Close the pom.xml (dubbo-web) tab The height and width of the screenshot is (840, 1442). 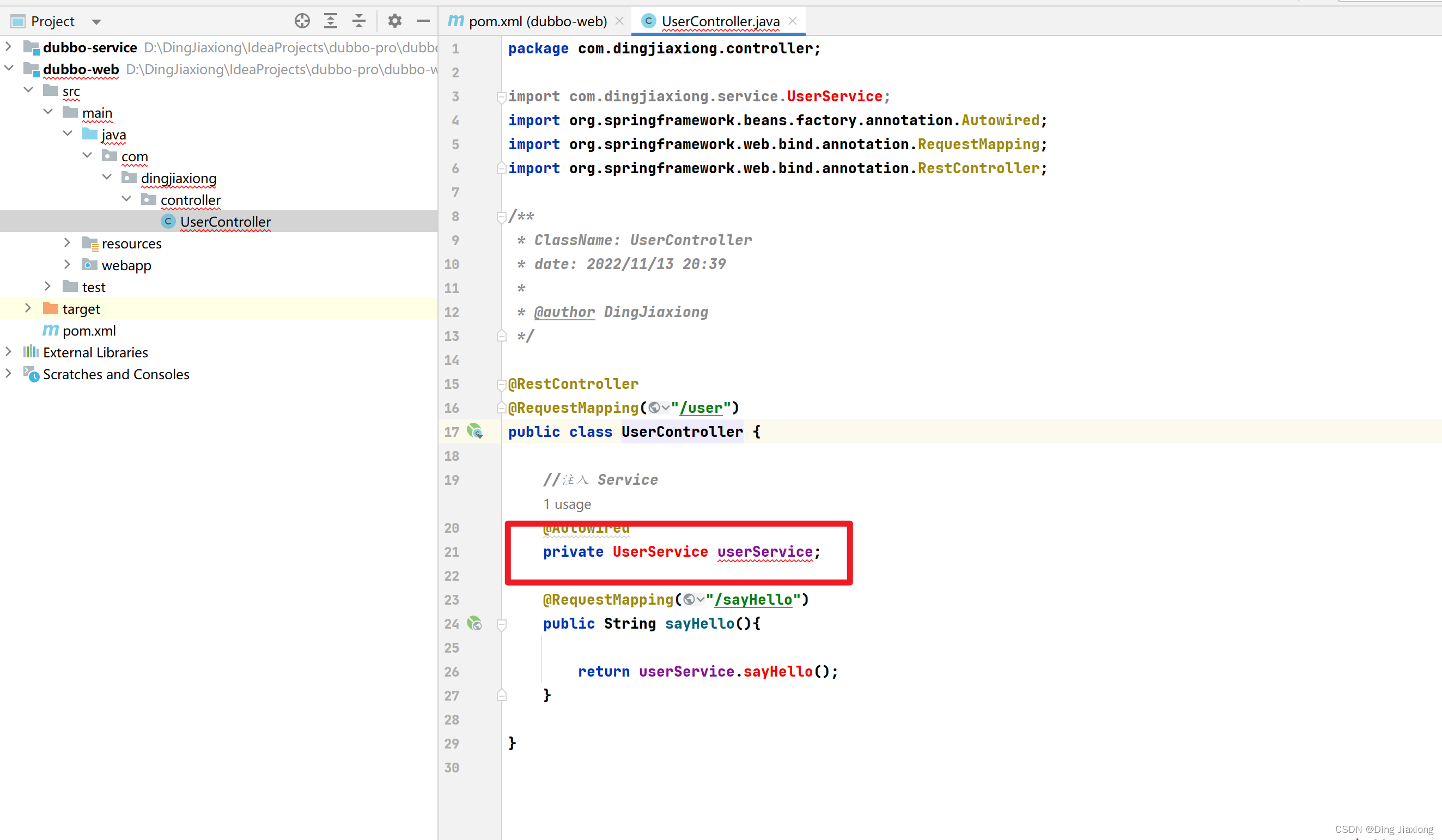[619, 21]
